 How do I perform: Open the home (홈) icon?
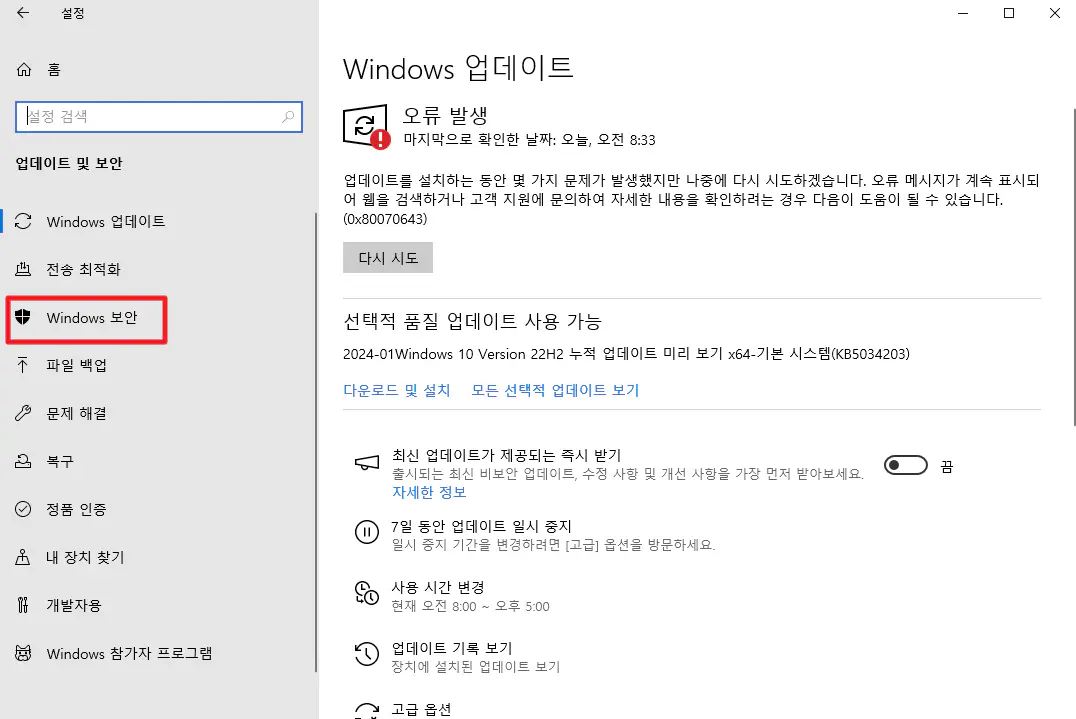tap(24, 69)
